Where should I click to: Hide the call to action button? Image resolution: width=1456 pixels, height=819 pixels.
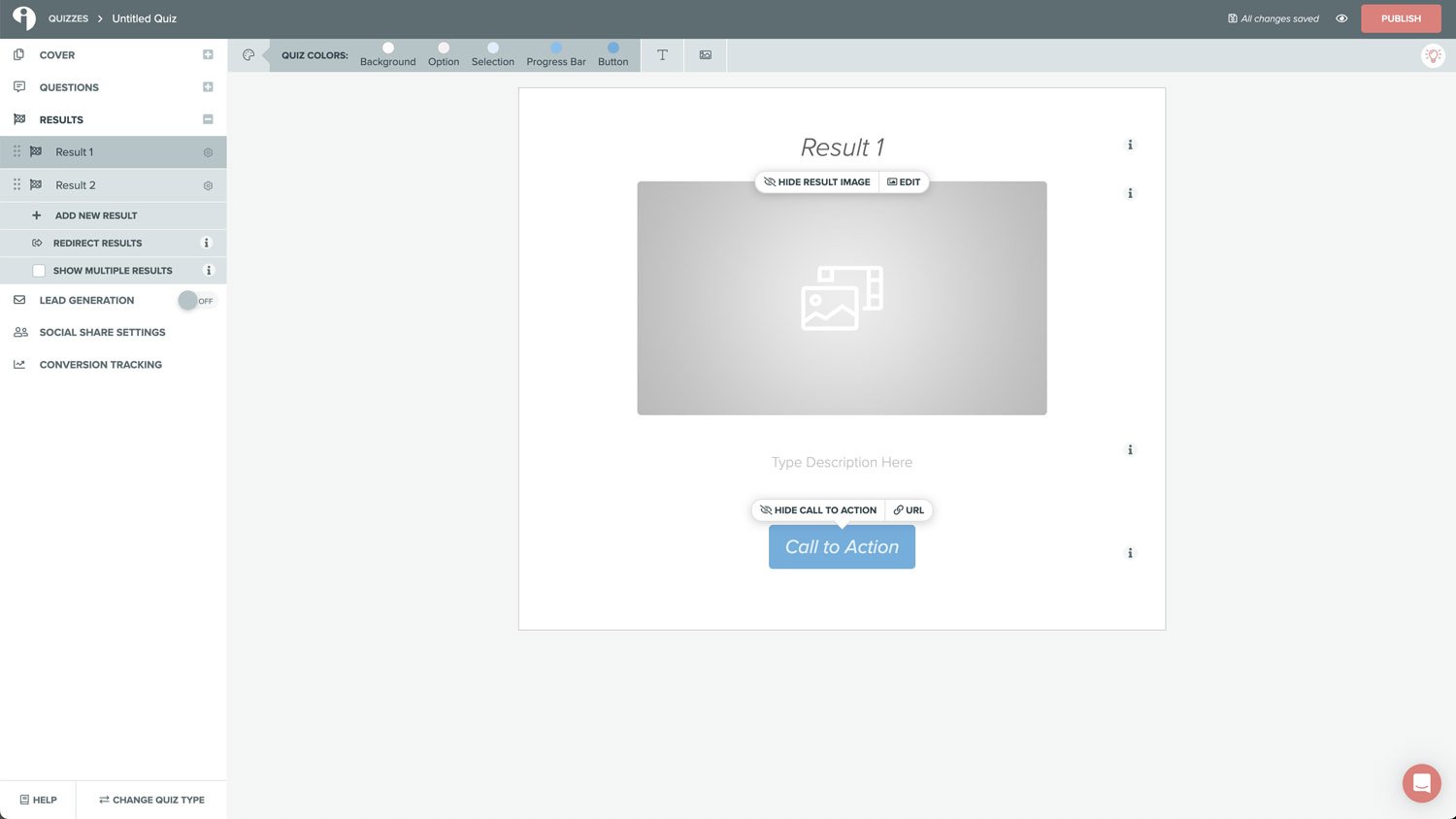point(818,510)
